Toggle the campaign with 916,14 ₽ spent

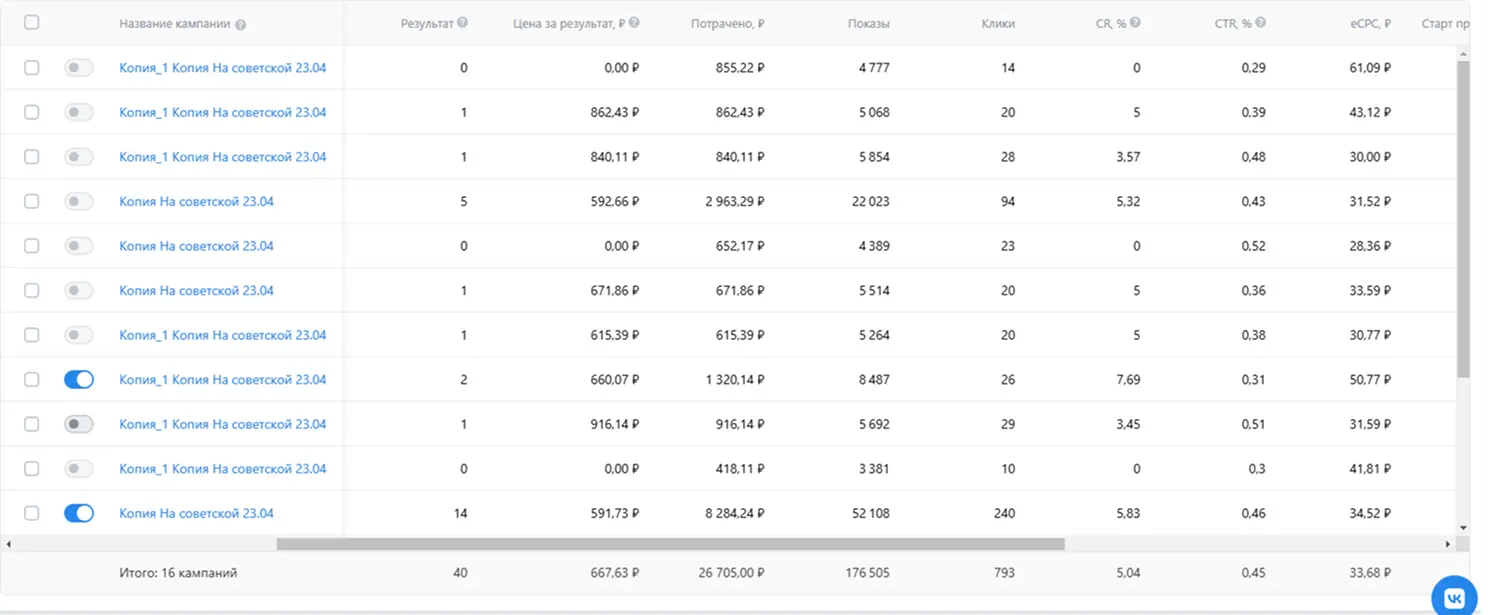(x=79, y=424)
